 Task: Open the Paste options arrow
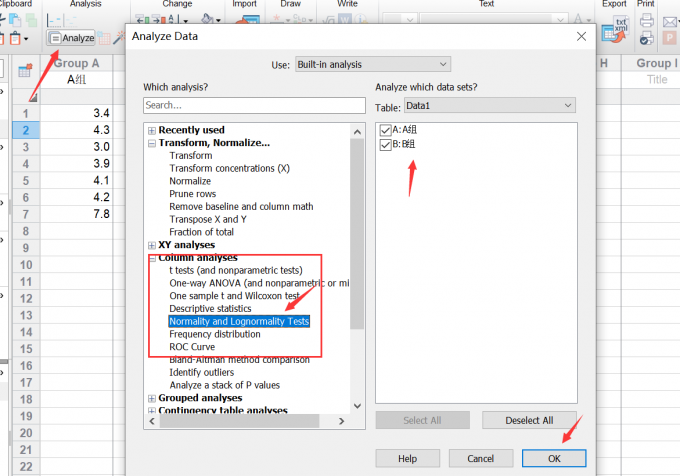26,39
